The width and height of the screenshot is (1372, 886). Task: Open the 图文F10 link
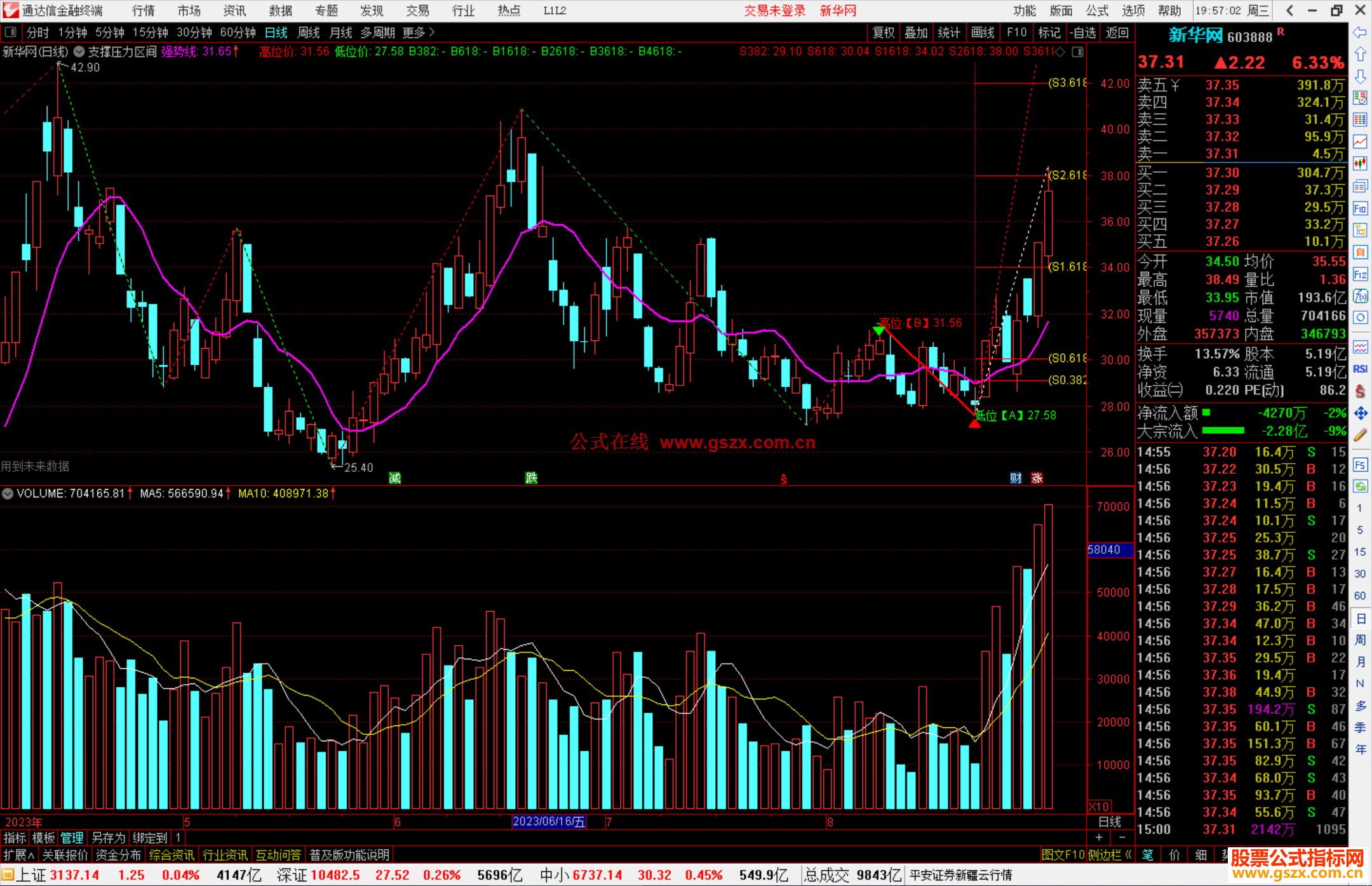1063,855
